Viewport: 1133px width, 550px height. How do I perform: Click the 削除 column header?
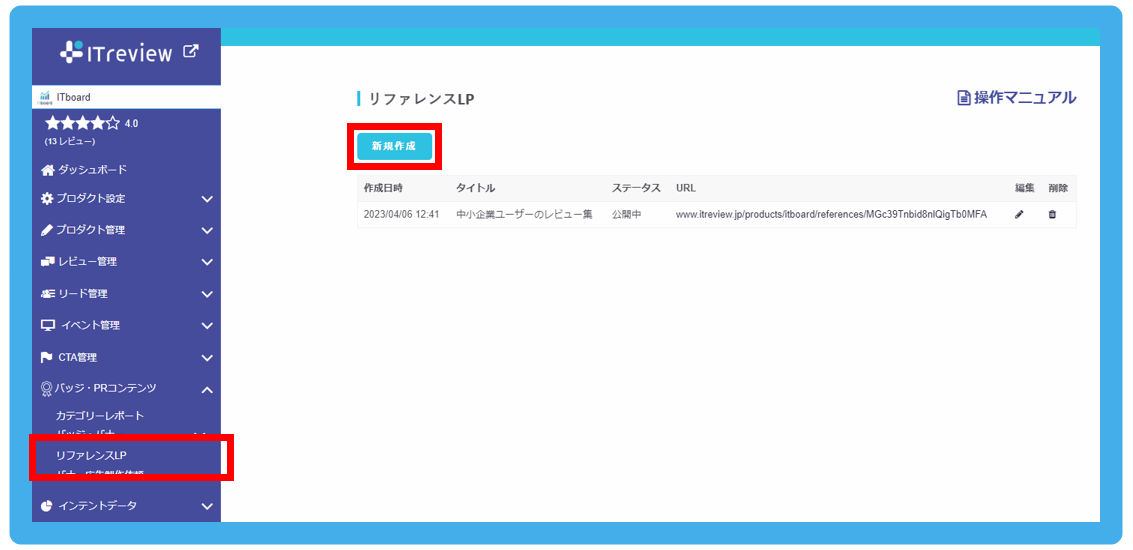pos(1057,188)
